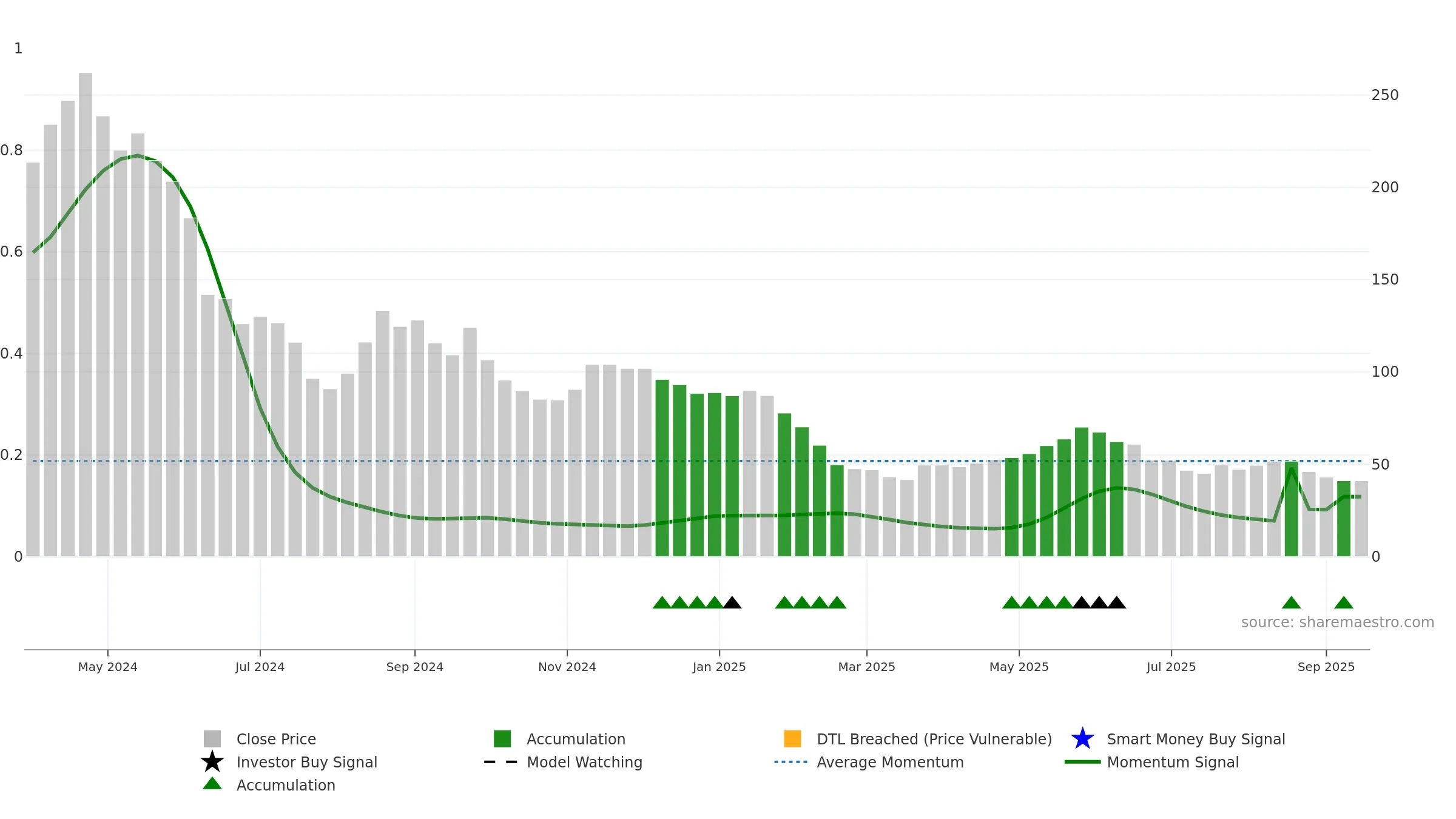
Task: Select the DTL Breached (Price Vulnerable) label
Action: (934, 739)
